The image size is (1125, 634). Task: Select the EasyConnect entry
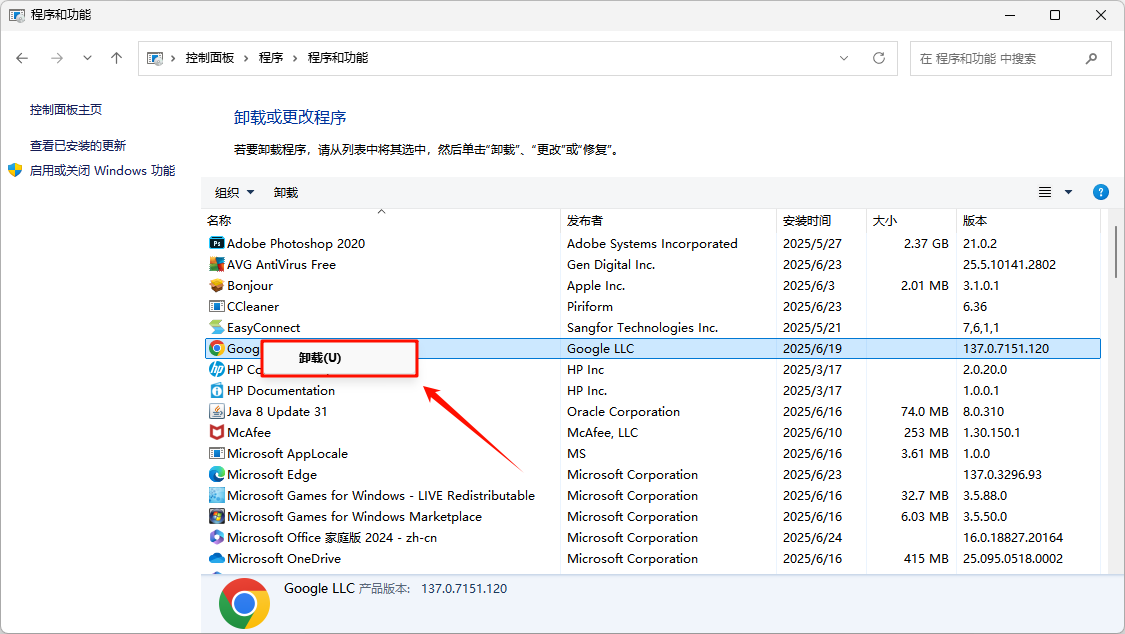(x=653, y=327)
